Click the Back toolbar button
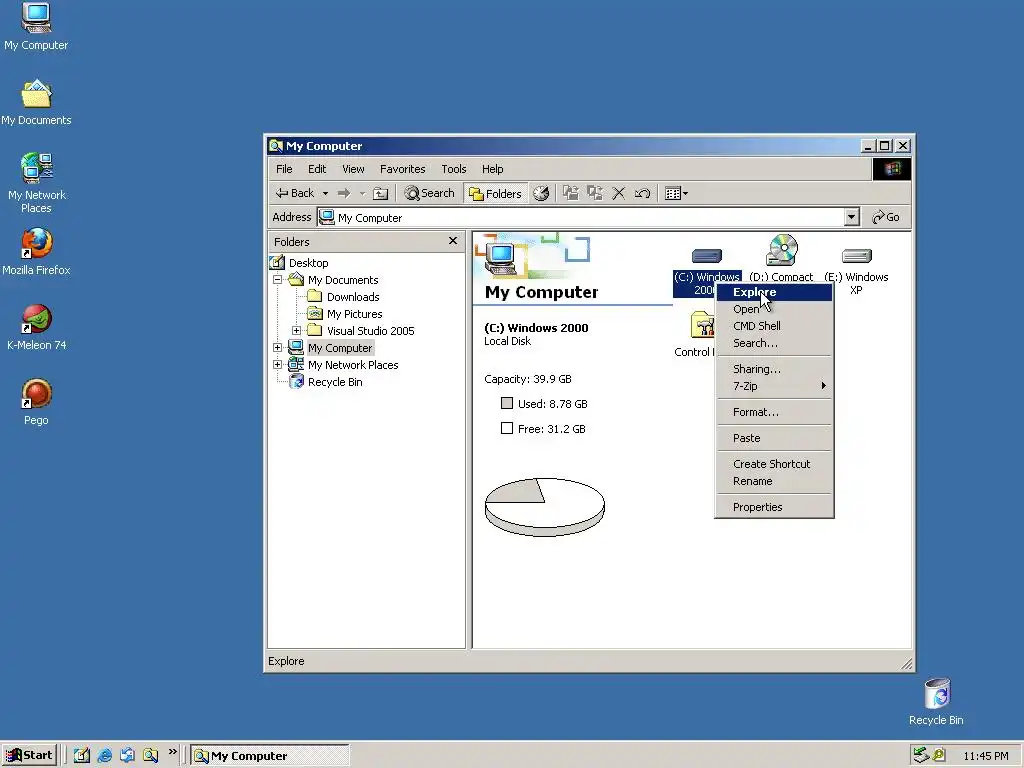1024x768 pixels. pyautogui.click(x=295, y=193)
